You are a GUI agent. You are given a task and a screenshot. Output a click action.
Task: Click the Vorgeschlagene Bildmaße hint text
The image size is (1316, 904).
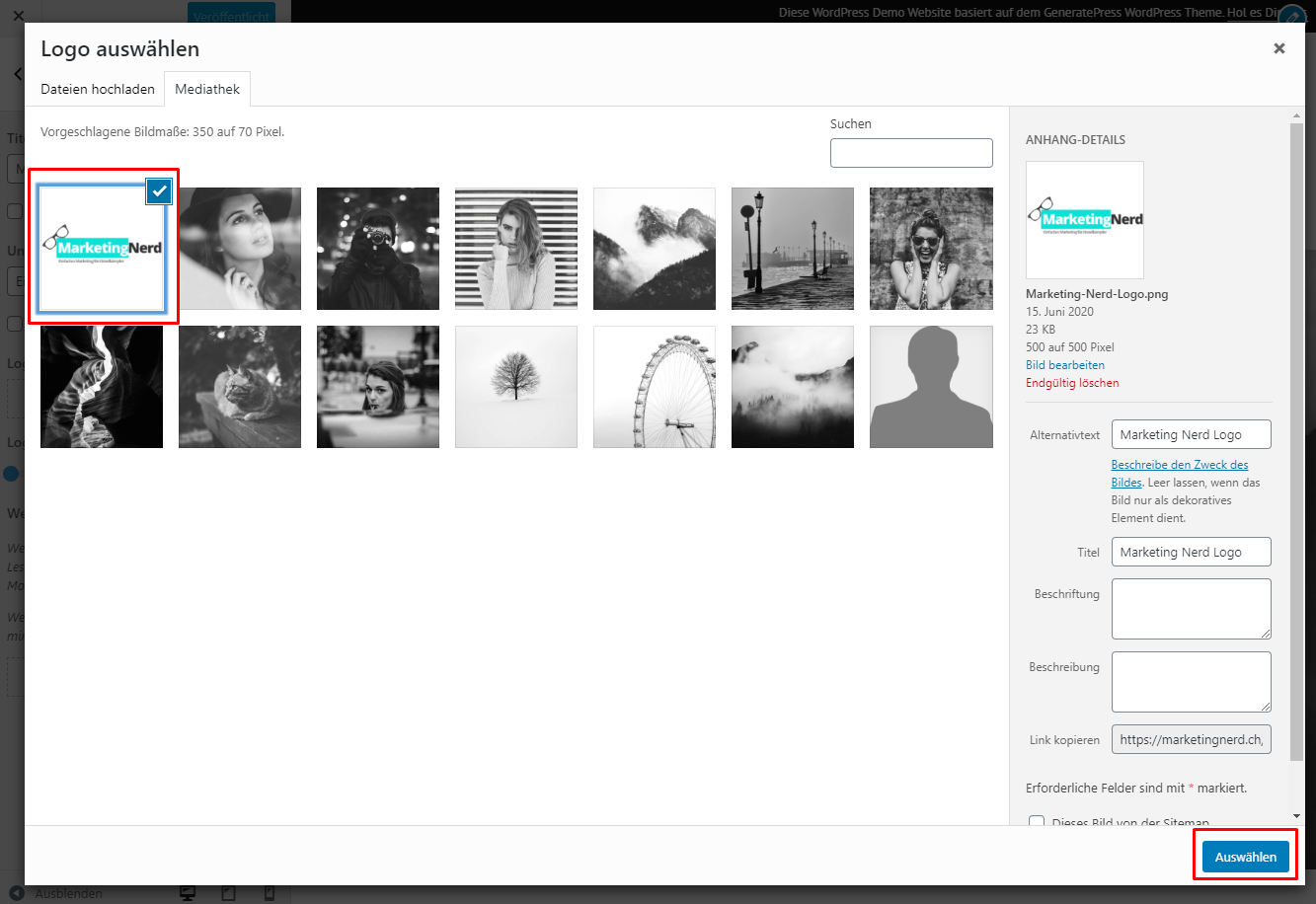pos(163,131)
